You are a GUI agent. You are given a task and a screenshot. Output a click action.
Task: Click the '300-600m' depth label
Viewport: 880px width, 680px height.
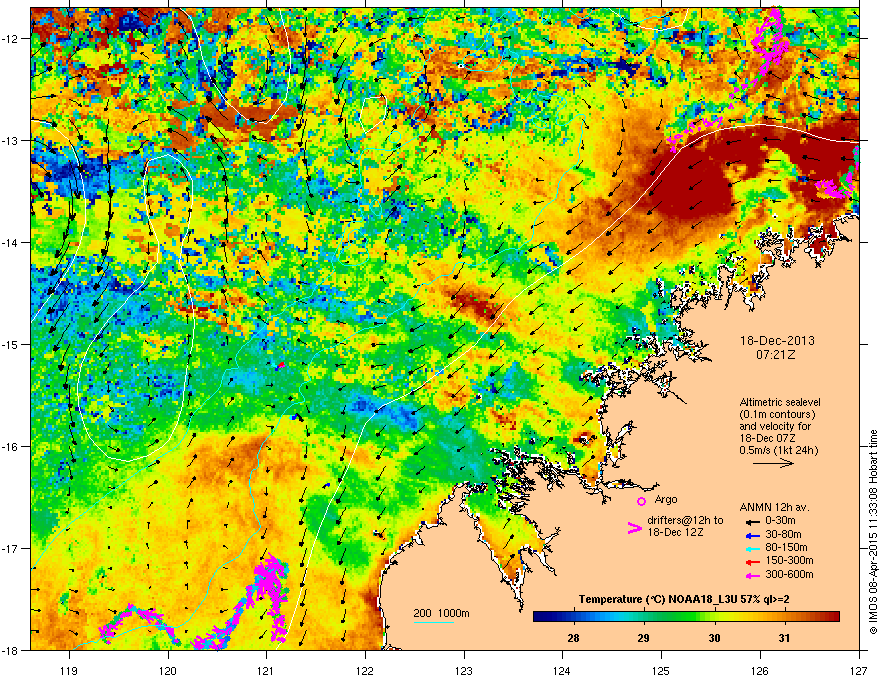790,575
